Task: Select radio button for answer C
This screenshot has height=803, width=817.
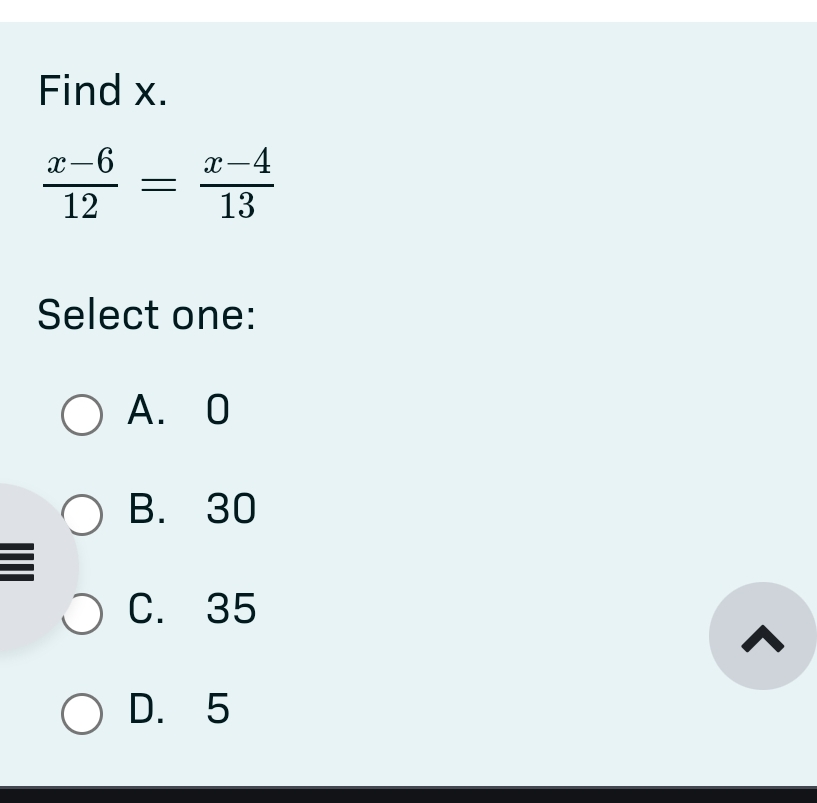Action: coord(82,615)
